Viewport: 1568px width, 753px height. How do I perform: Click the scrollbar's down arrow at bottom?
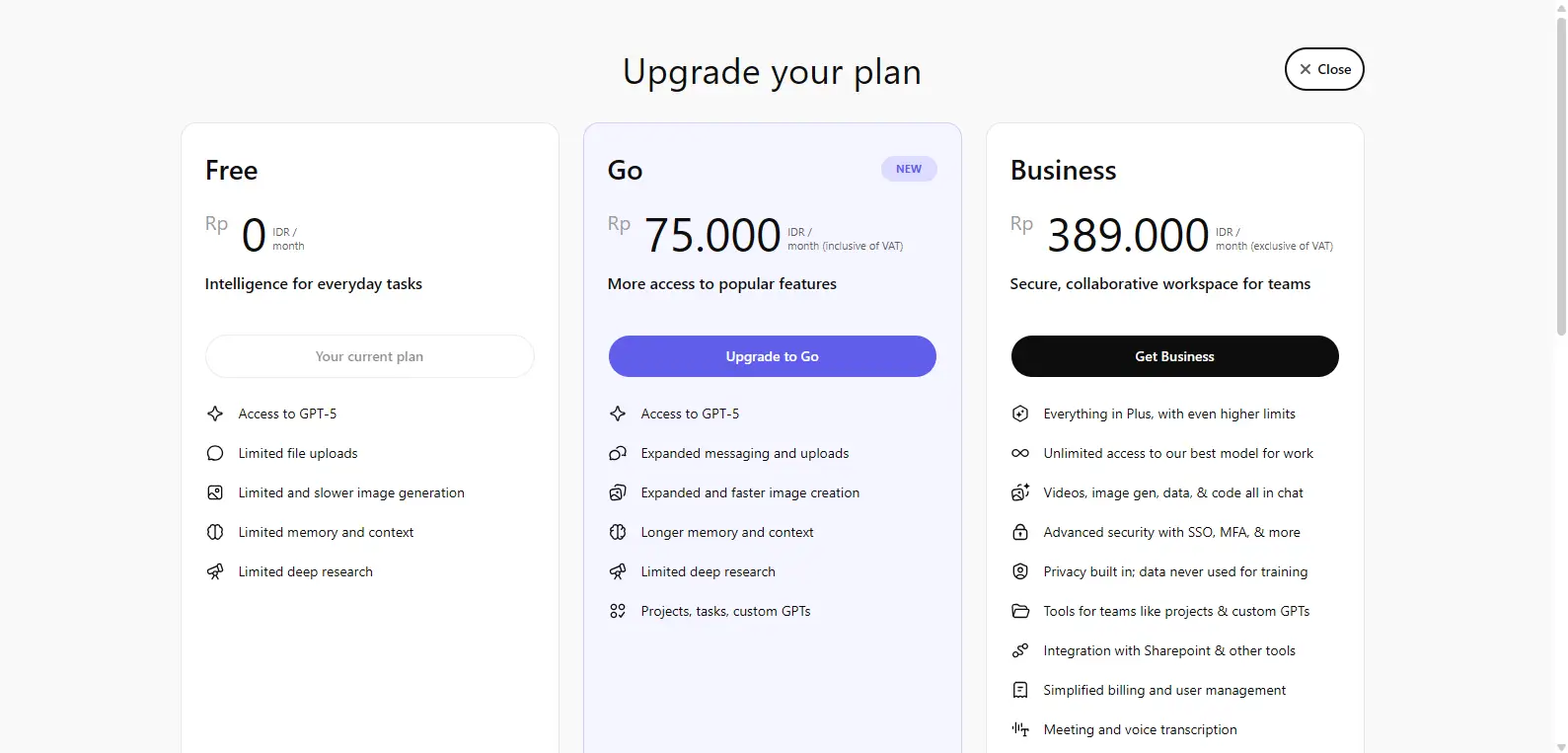(1561, 746)
